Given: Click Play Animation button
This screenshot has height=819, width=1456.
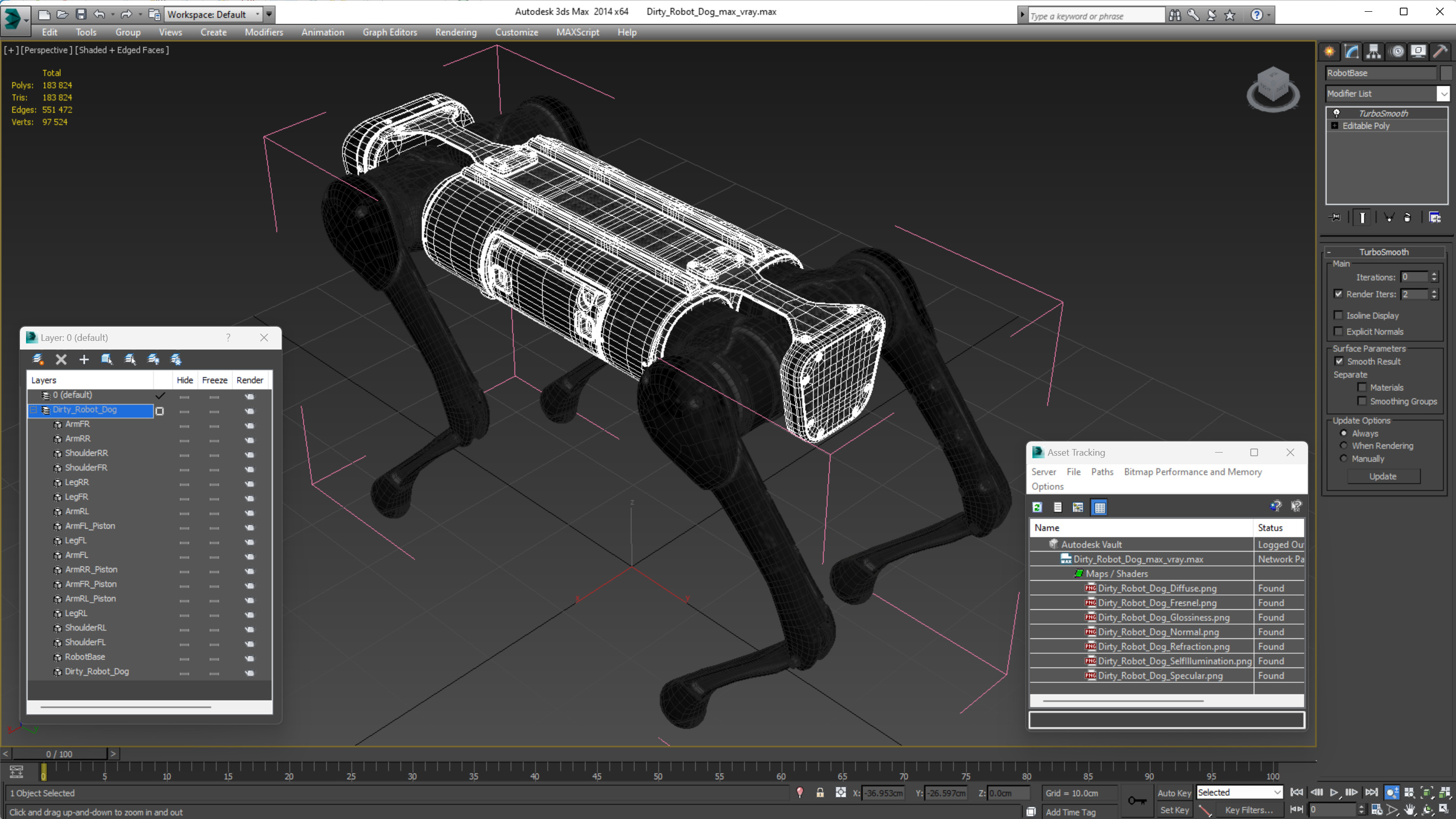Looking at the screenshot, I should 1334,792.
